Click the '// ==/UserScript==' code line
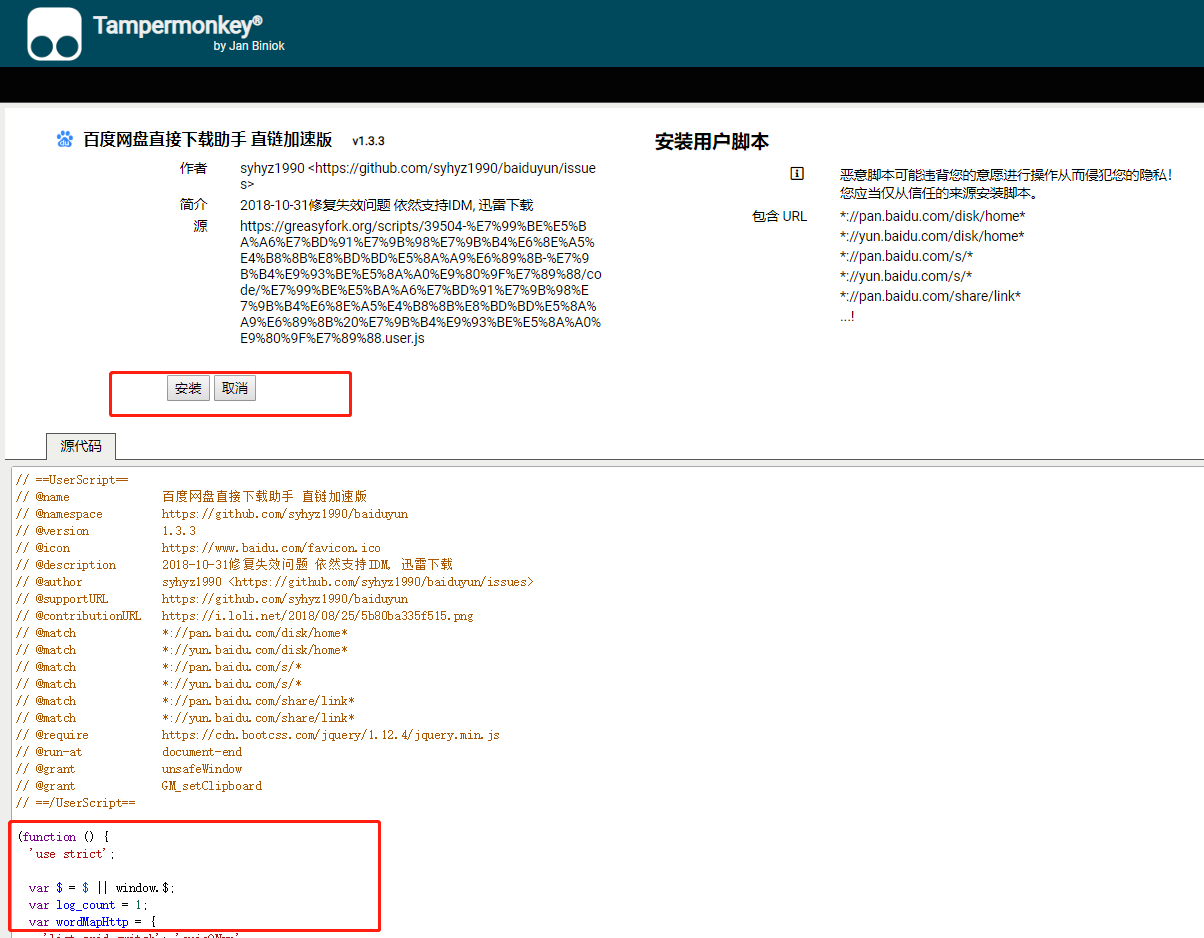This screenshot has width=1204, height=938. pyautogui.click(x=75, y=803)
